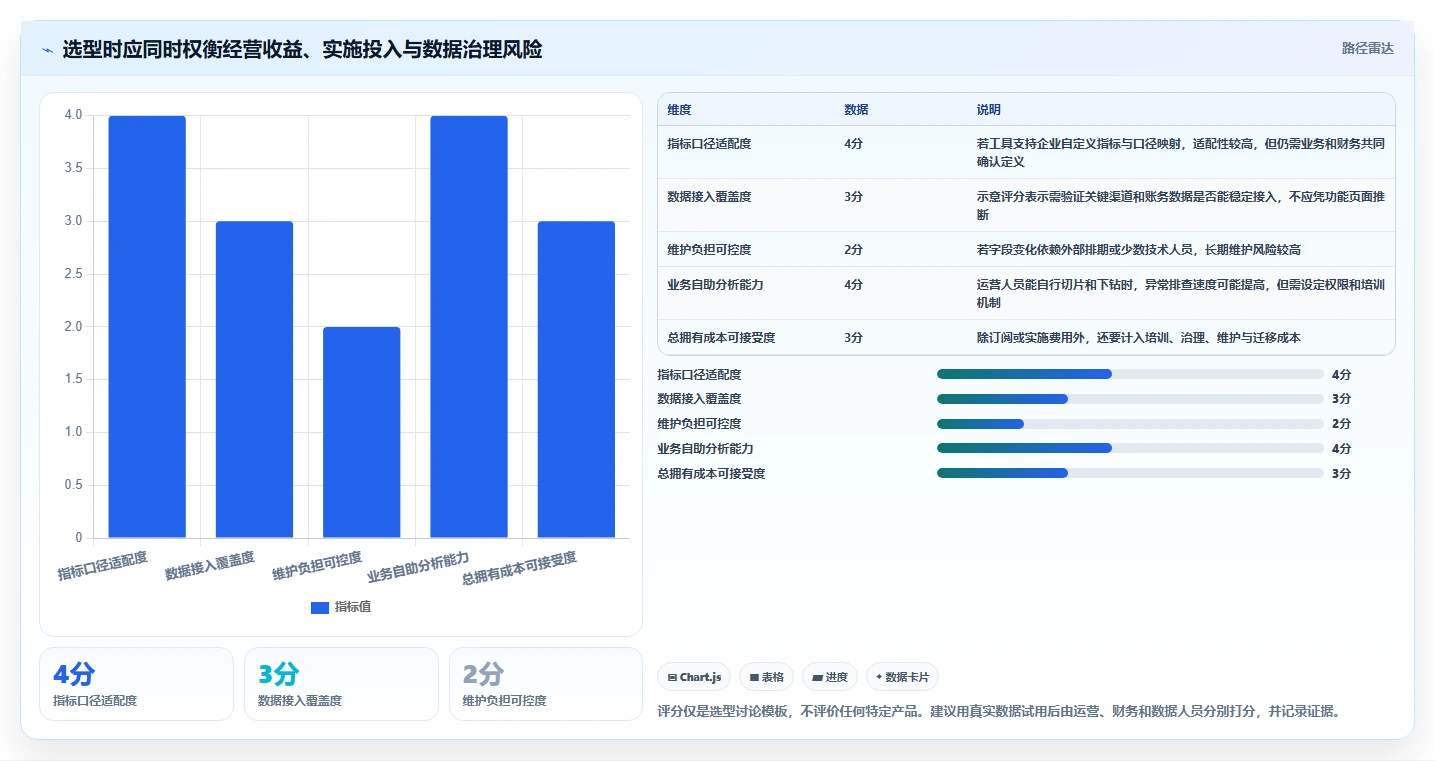1435x761 pixels.
Task: Select the 指标口径适配度 bar in the chart
Action: click(147, 327)
